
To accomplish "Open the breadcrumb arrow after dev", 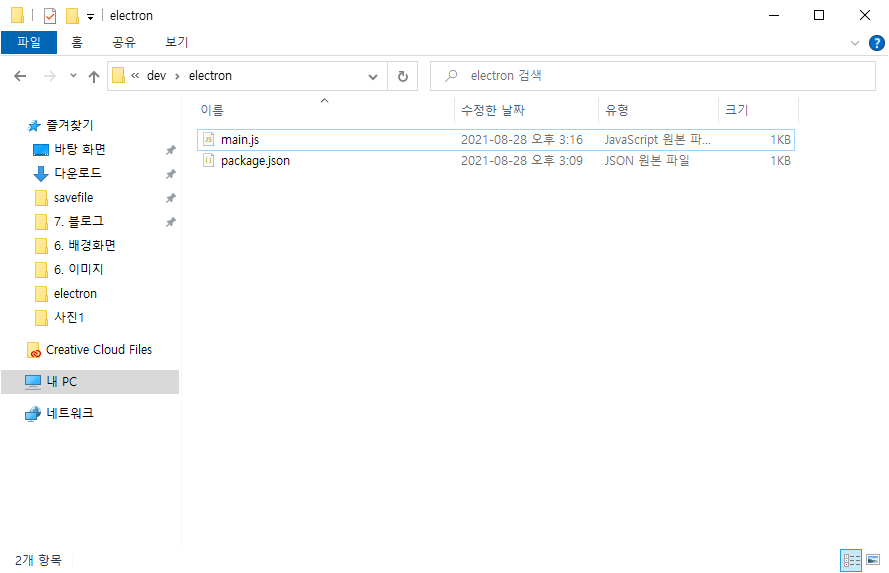I will pyautogui.click(x=177, y=77).
